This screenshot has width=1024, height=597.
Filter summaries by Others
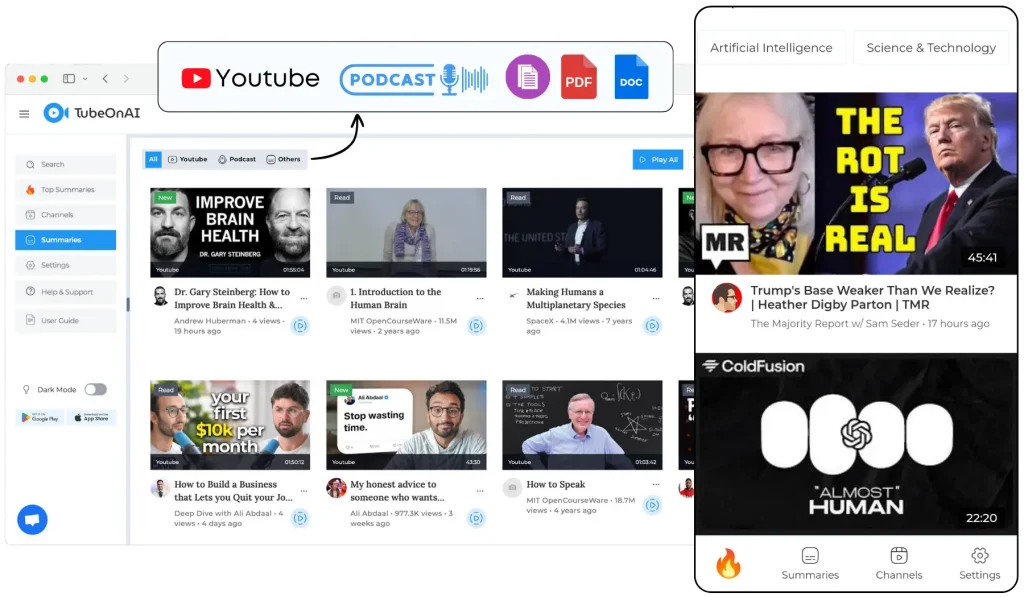pos(283,159)
